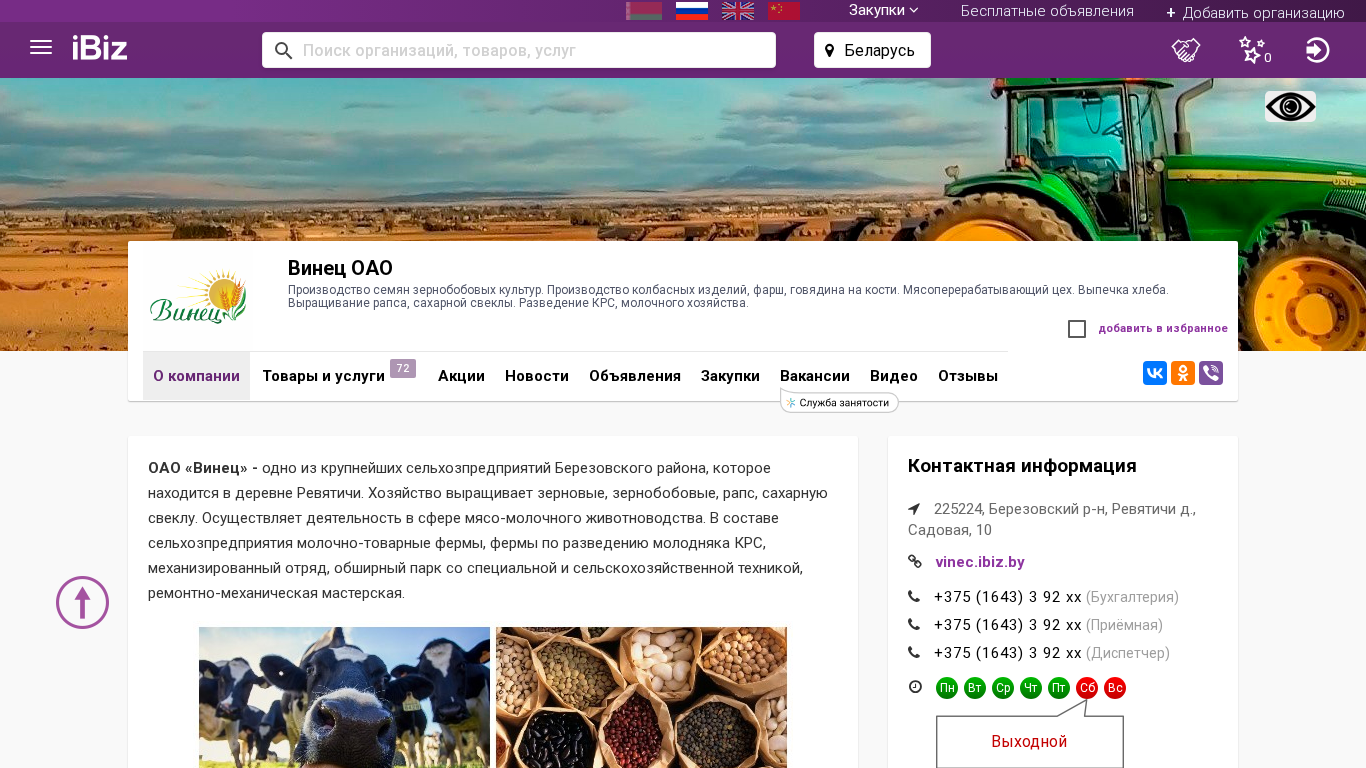Open the Беларусь region selector

click(872, 50)
